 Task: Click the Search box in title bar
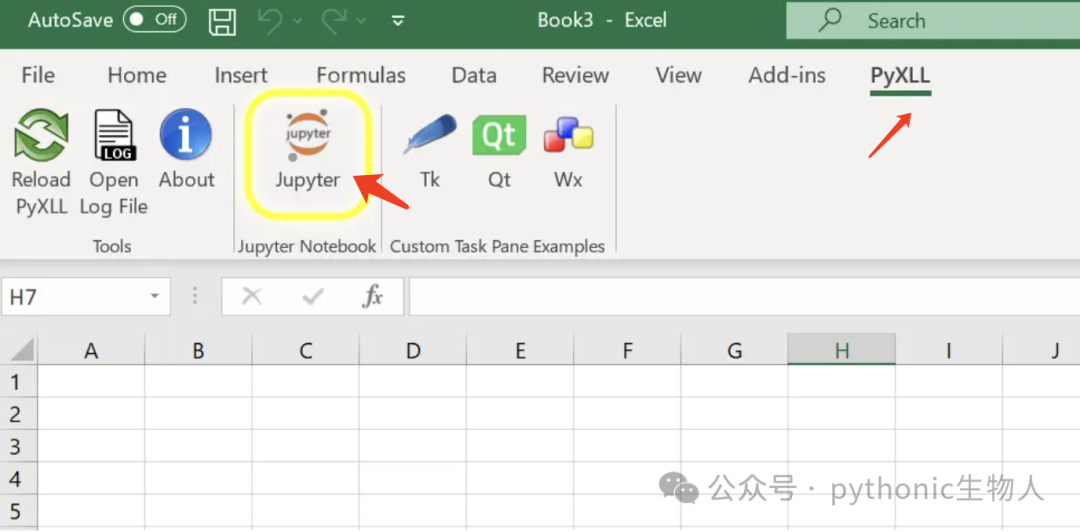(x=933, y=21)
